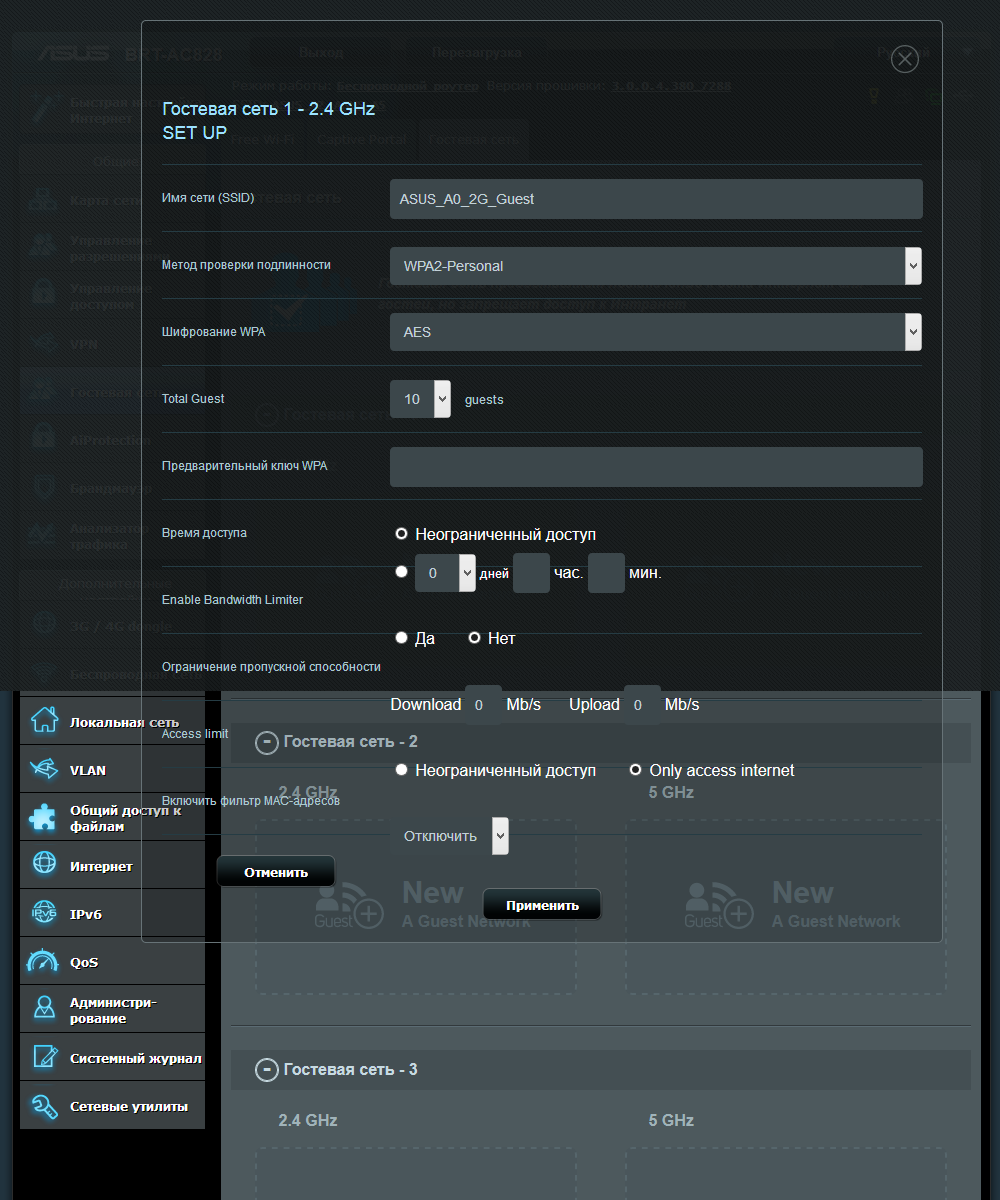Open Общий доступ к файлам puzzle icon
The image size is (1000, 1200).
[x=44, y=817]
